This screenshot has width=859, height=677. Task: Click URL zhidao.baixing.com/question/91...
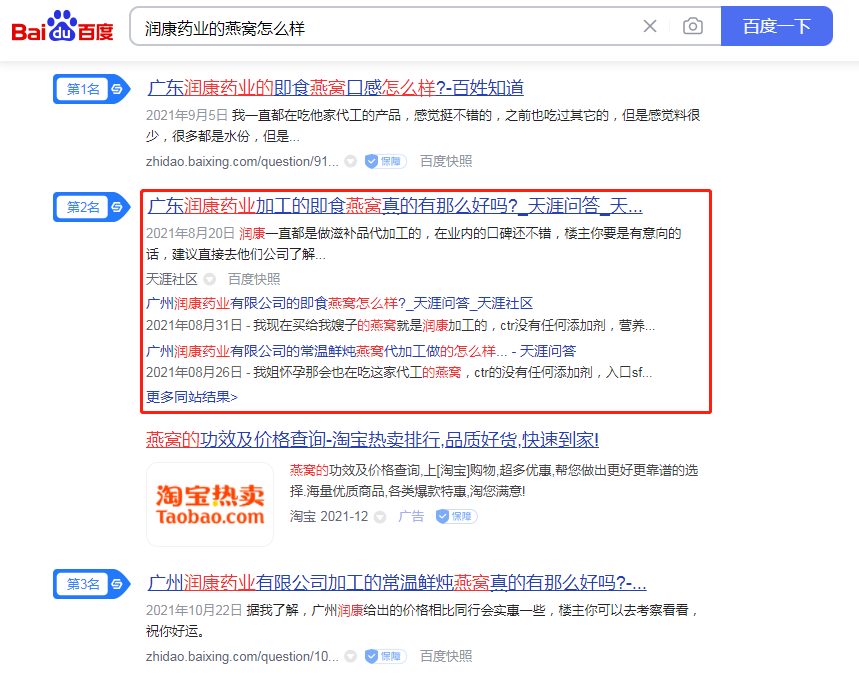point(242,162)
